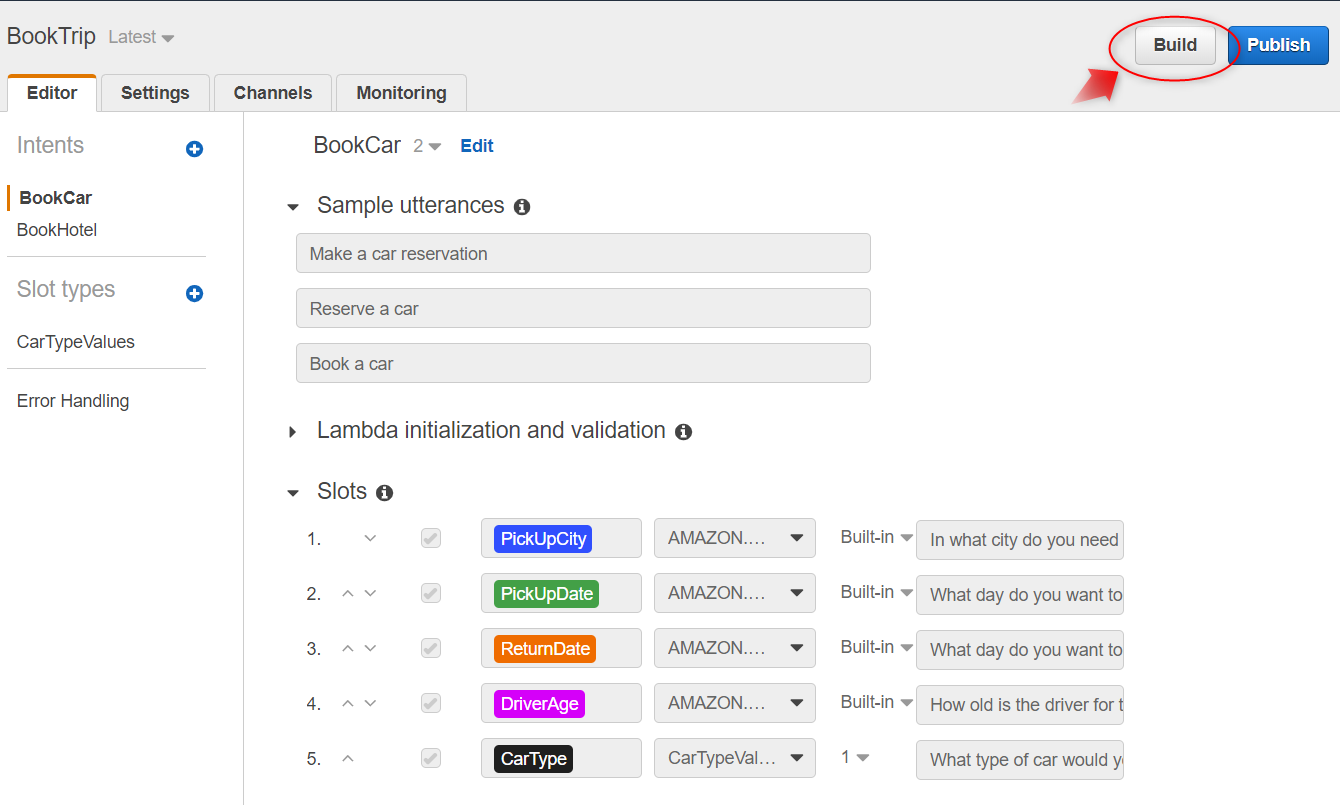Click the Edit link next to BookCar

coord(476,146)
